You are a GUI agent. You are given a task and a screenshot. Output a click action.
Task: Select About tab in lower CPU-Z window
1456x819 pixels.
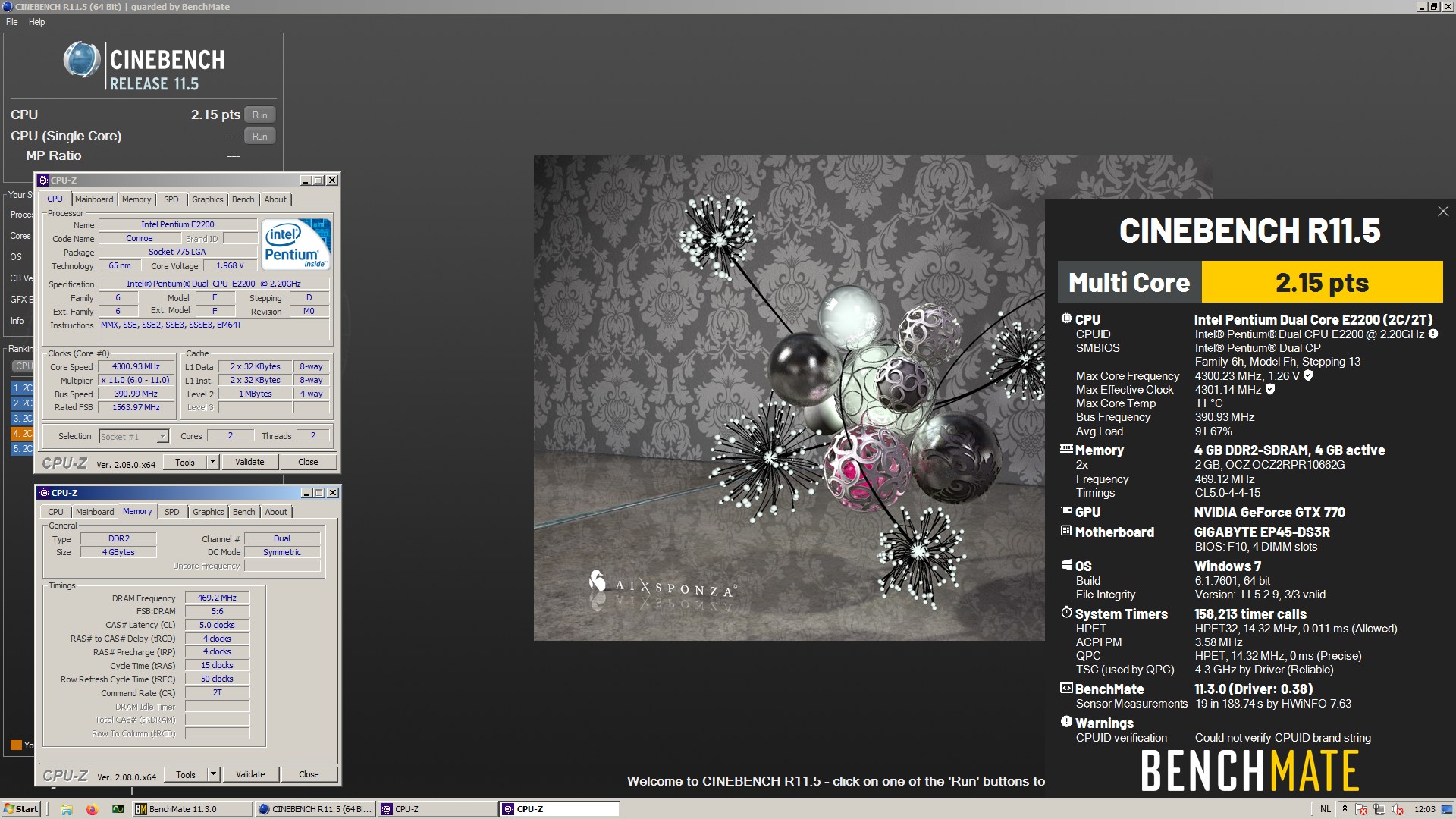276,512
